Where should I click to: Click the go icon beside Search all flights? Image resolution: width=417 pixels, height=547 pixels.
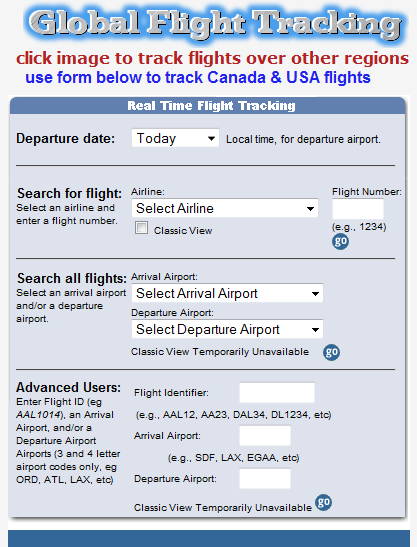click(331, 352)
